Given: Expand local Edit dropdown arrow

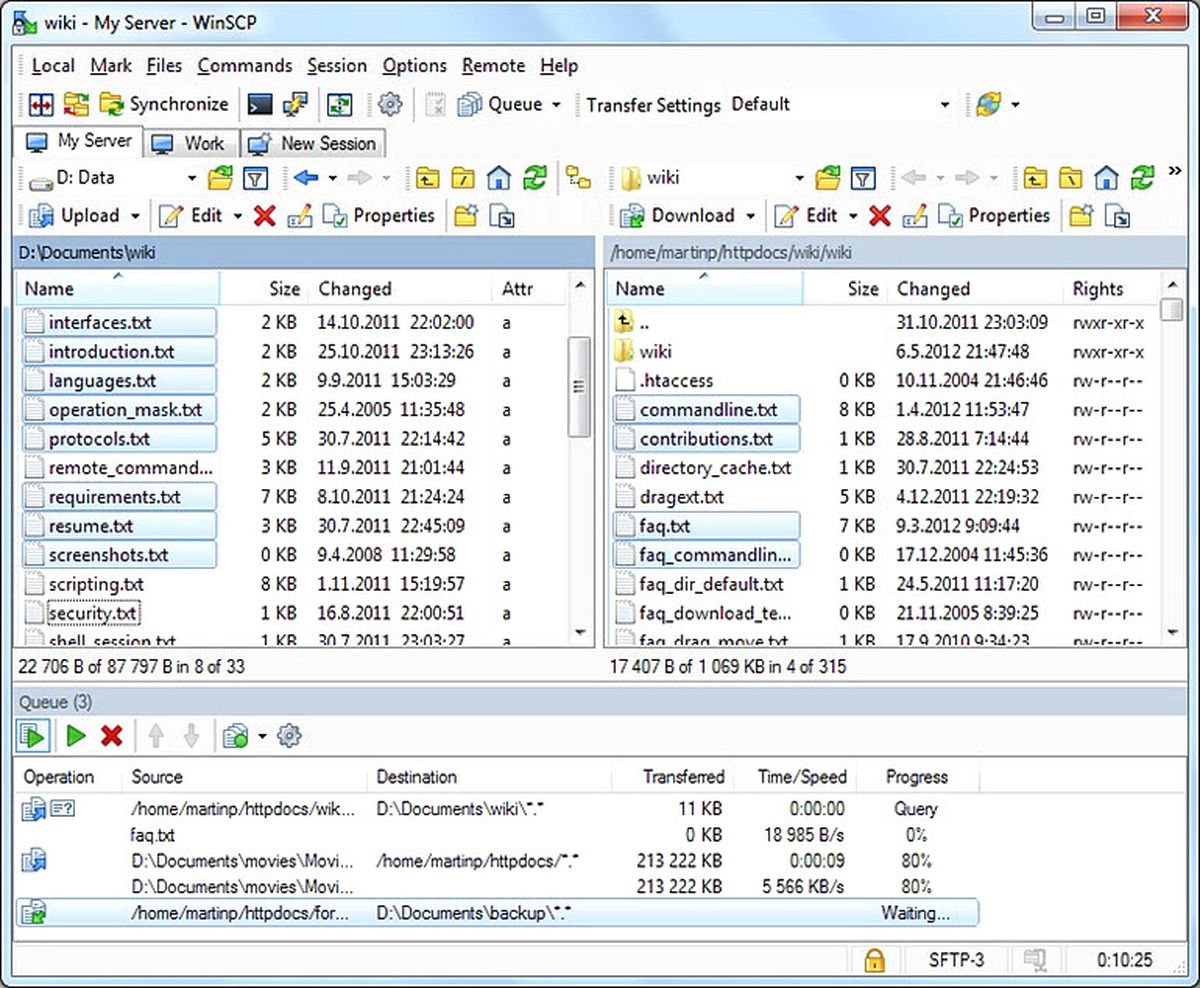Looking at the screenshot, I should pos(237,215).
